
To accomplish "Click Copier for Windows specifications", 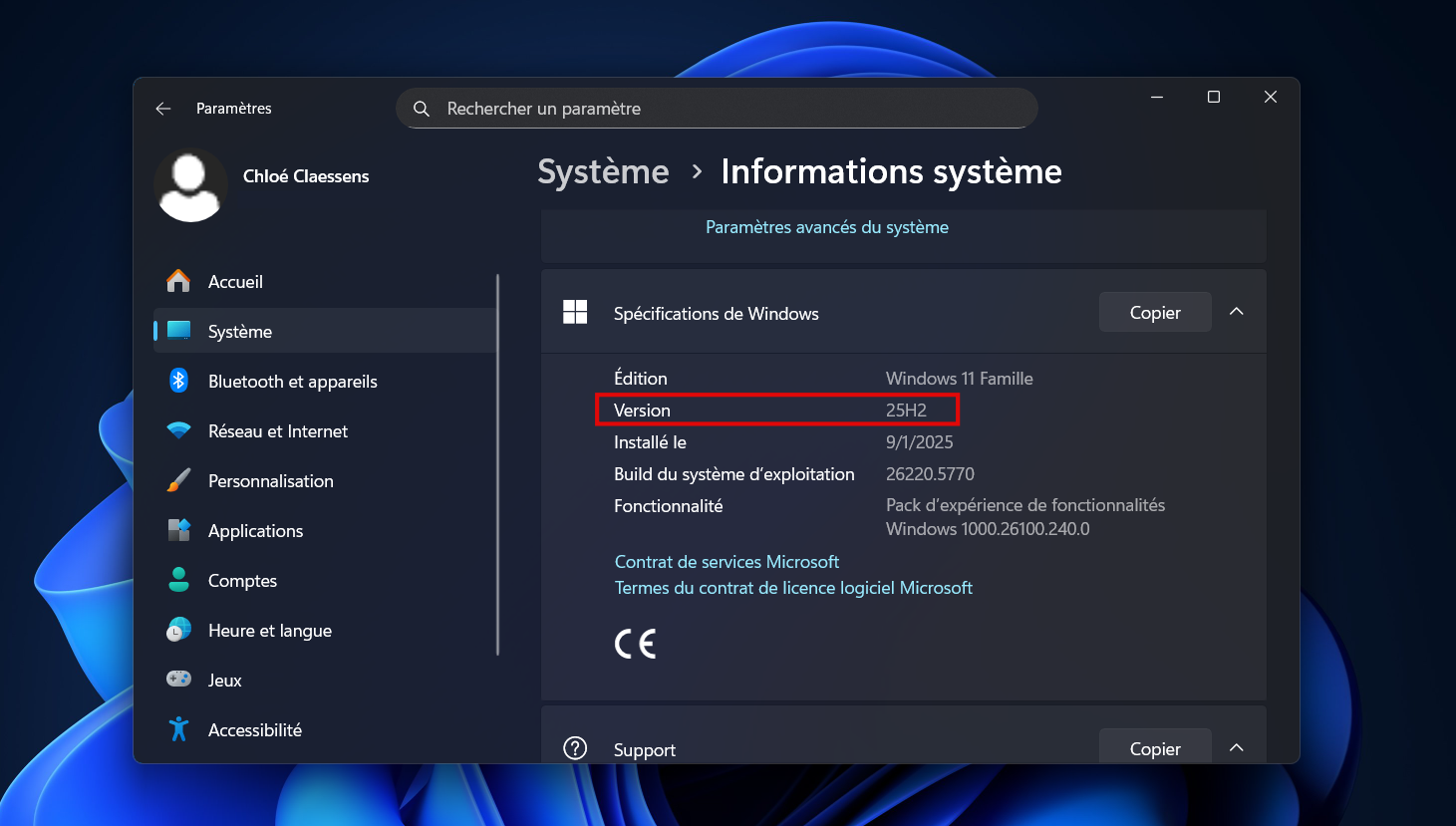I will 1154,311.
